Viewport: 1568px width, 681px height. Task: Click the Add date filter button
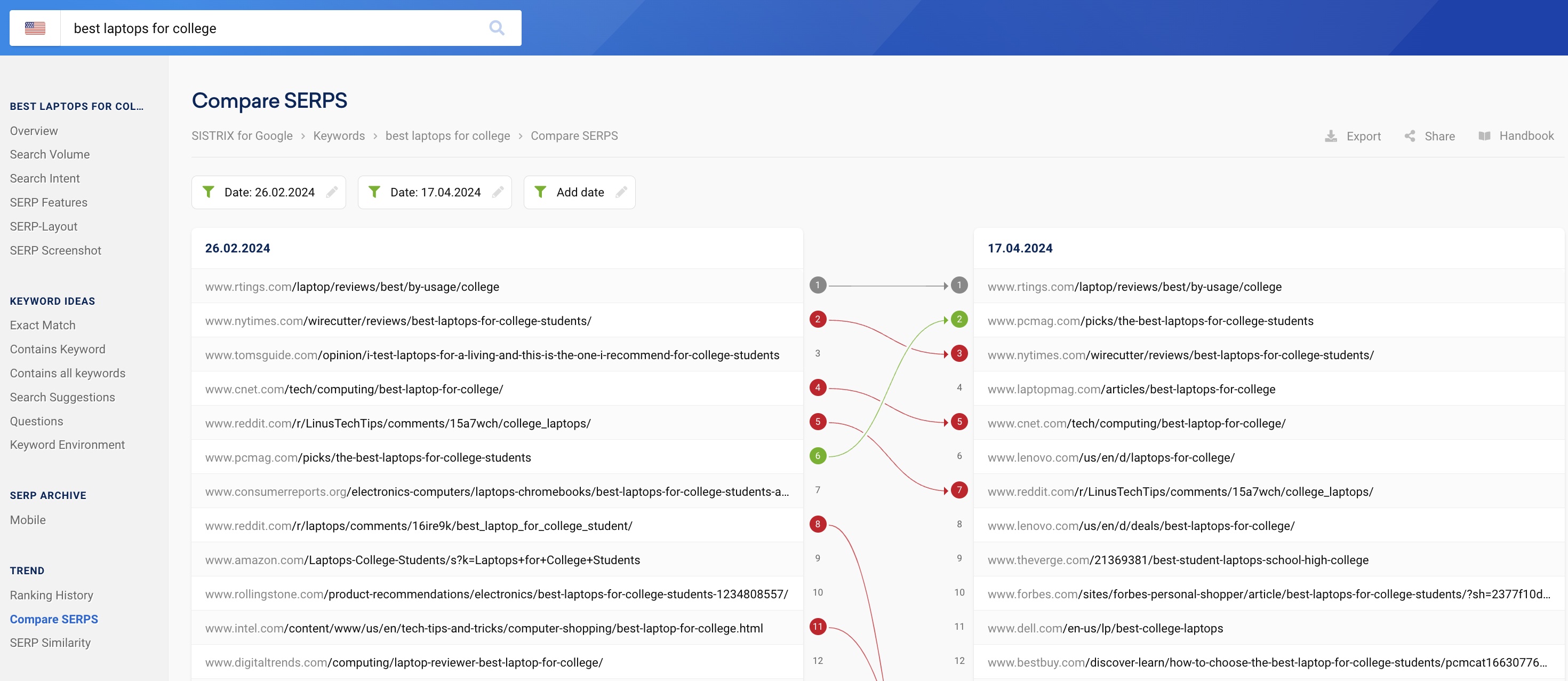point(580,193)
